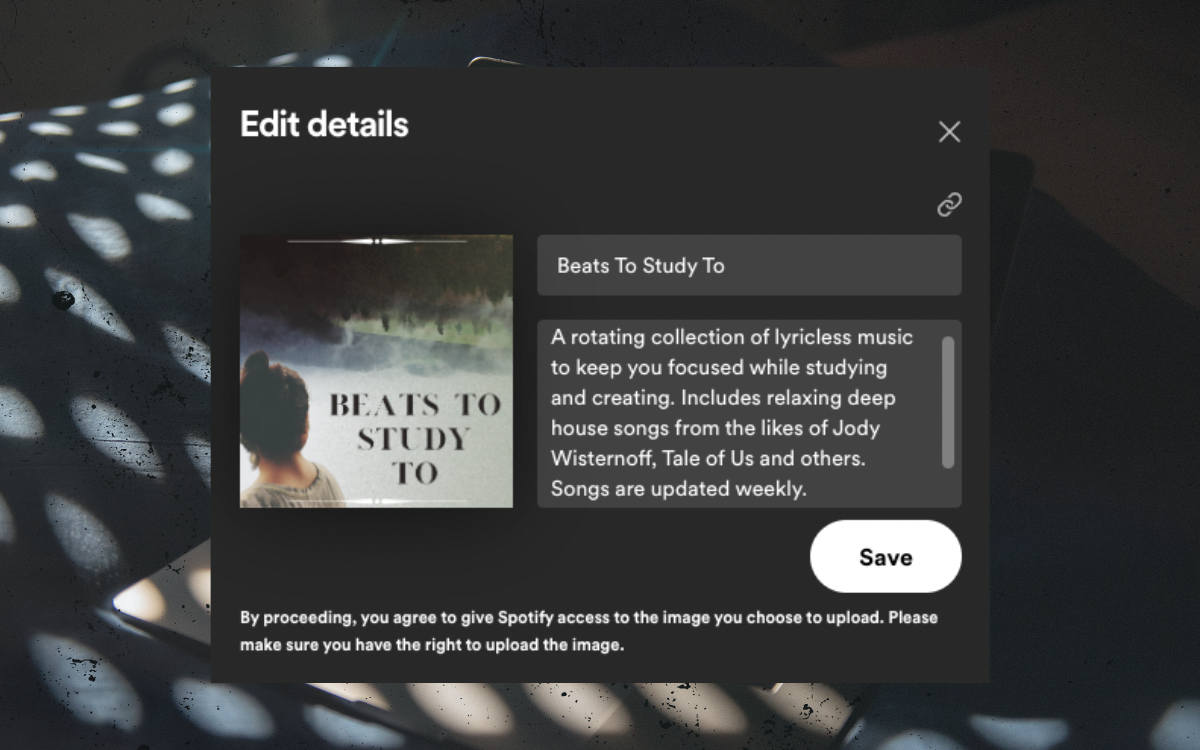Click the copy link chain icon
Screen dimensions: 1200x750
(x=949, y=205)
